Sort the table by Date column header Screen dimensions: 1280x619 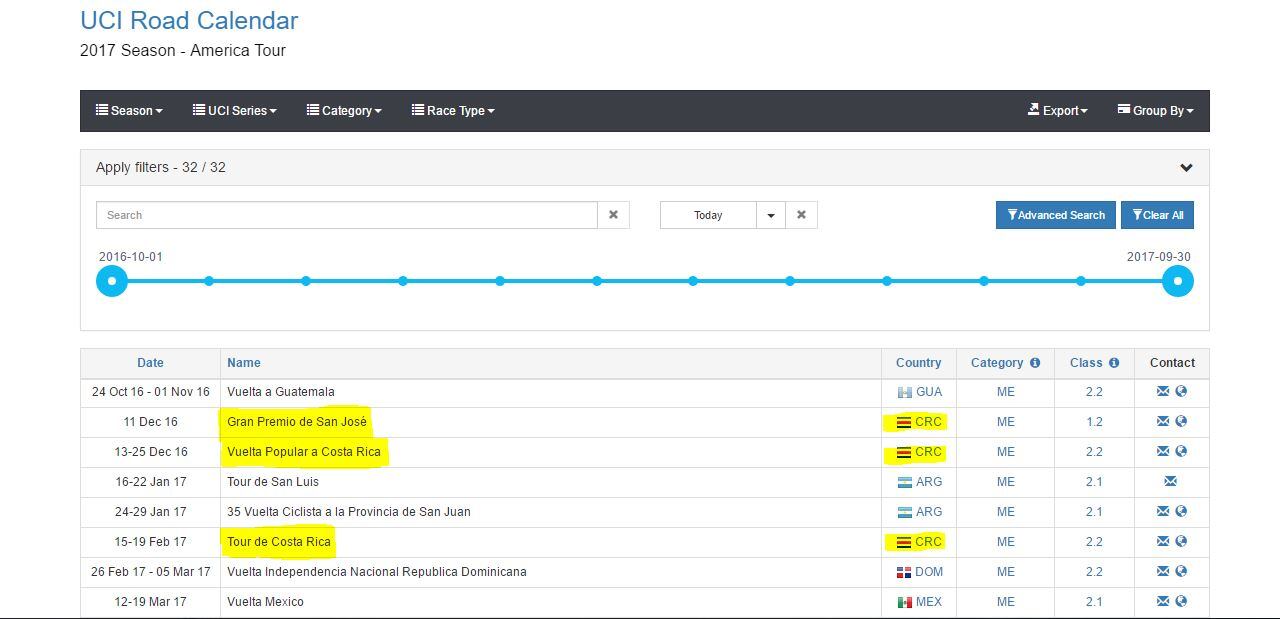150,363
